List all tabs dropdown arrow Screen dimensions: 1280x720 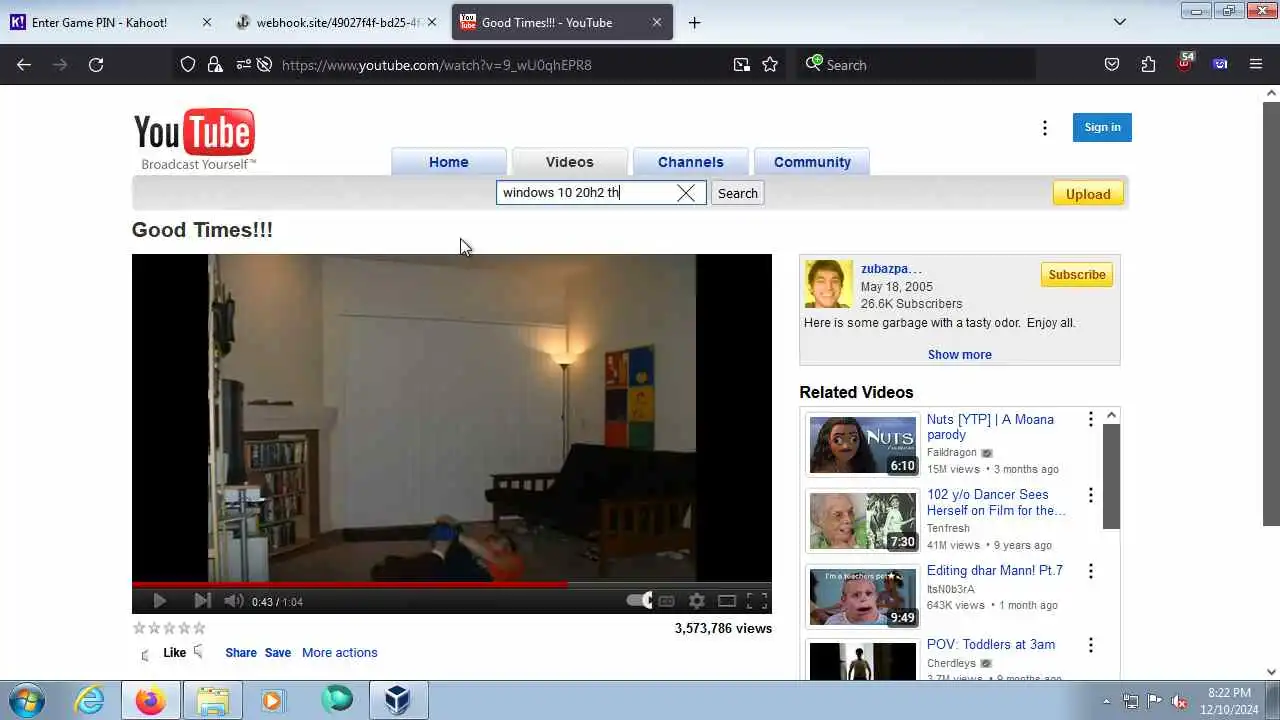(1120, 22)
